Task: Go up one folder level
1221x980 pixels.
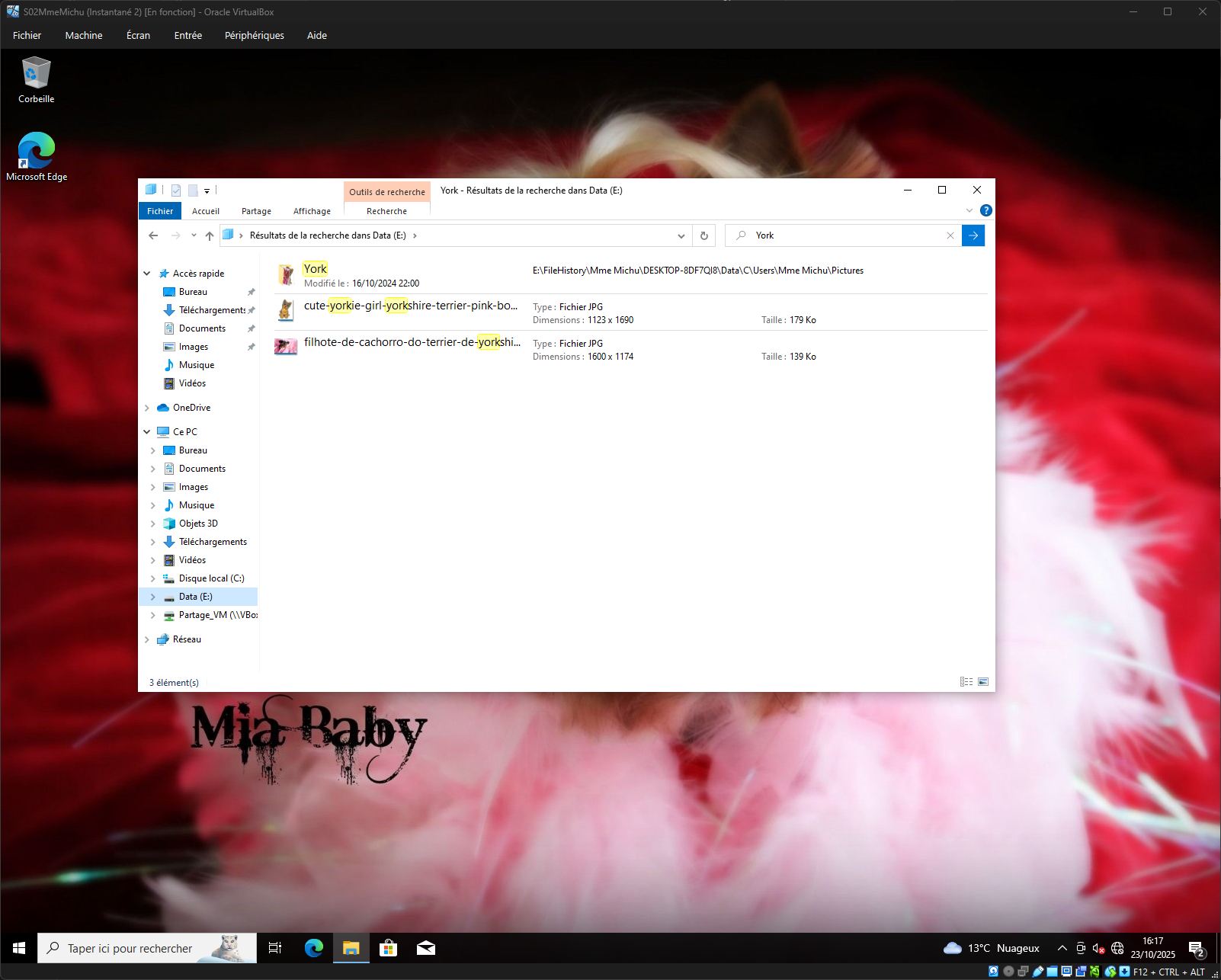Action: (210, 235)
